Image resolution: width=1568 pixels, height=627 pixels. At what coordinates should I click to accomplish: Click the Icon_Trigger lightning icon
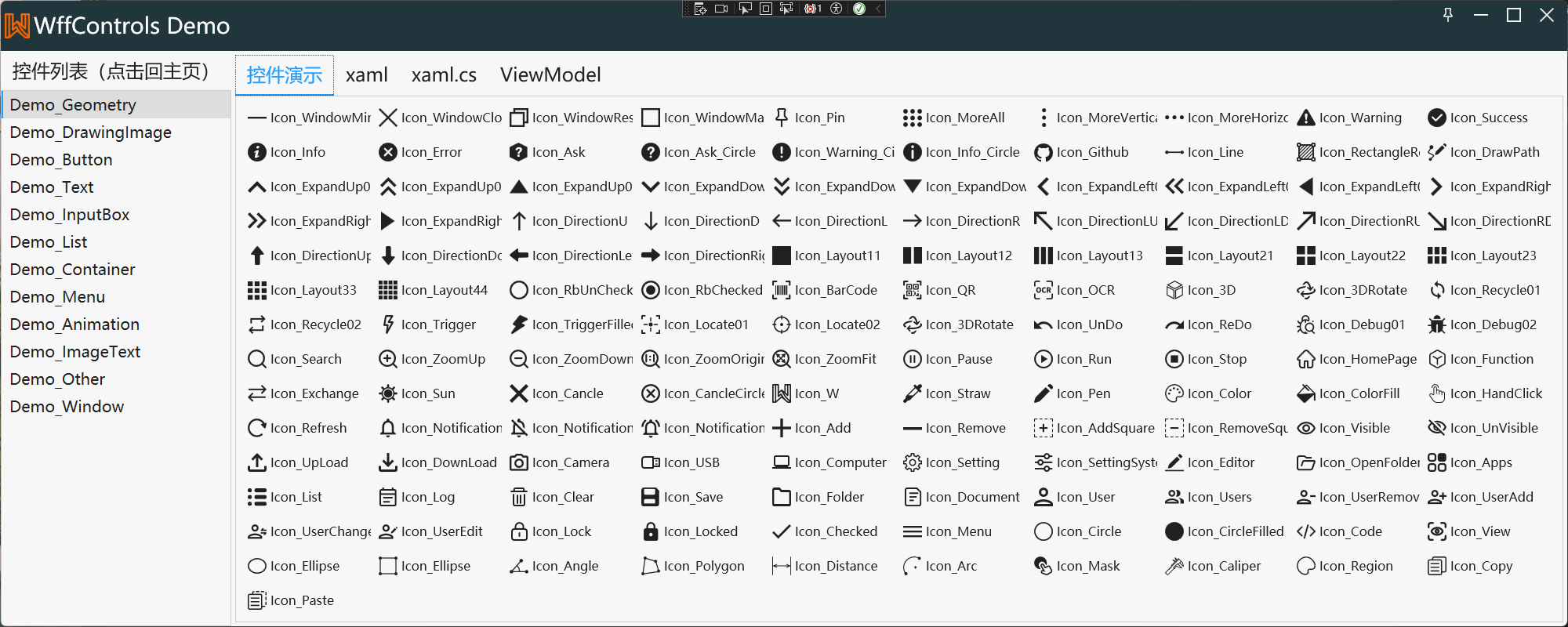387,324
